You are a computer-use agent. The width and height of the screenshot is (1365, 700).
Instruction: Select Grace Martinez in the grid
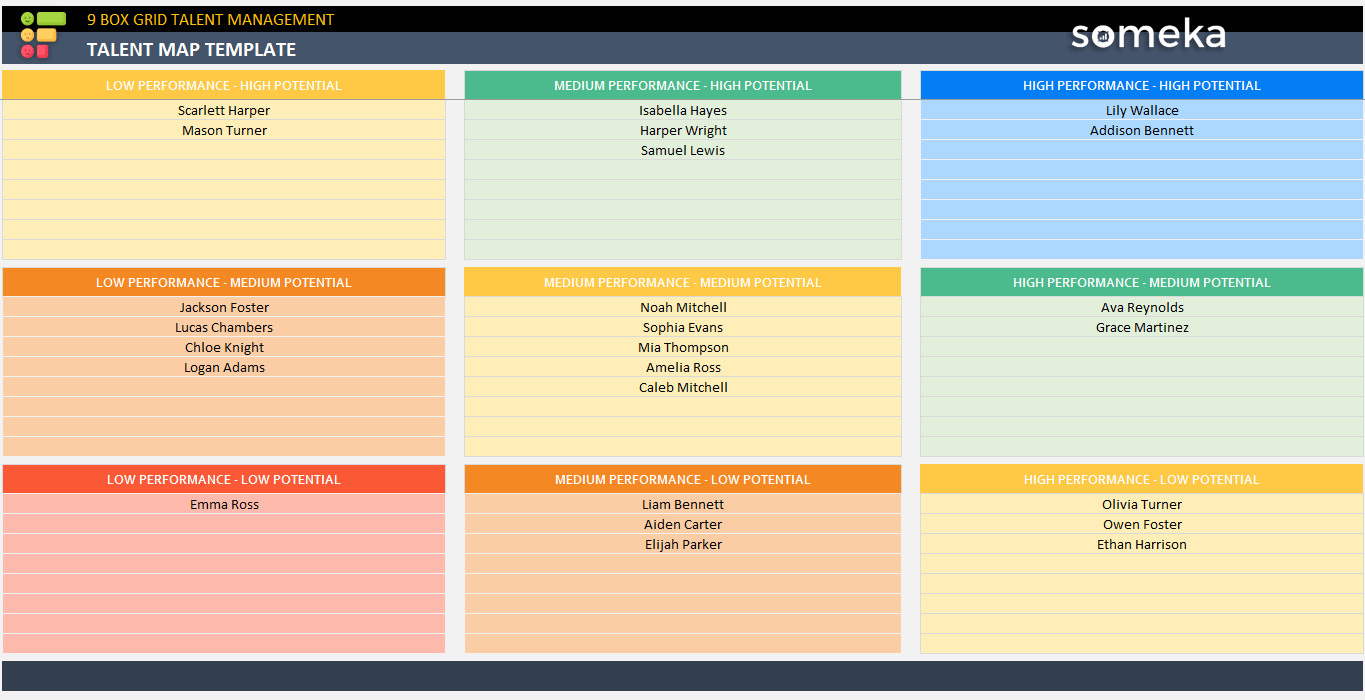click(x=1141, y=328)
